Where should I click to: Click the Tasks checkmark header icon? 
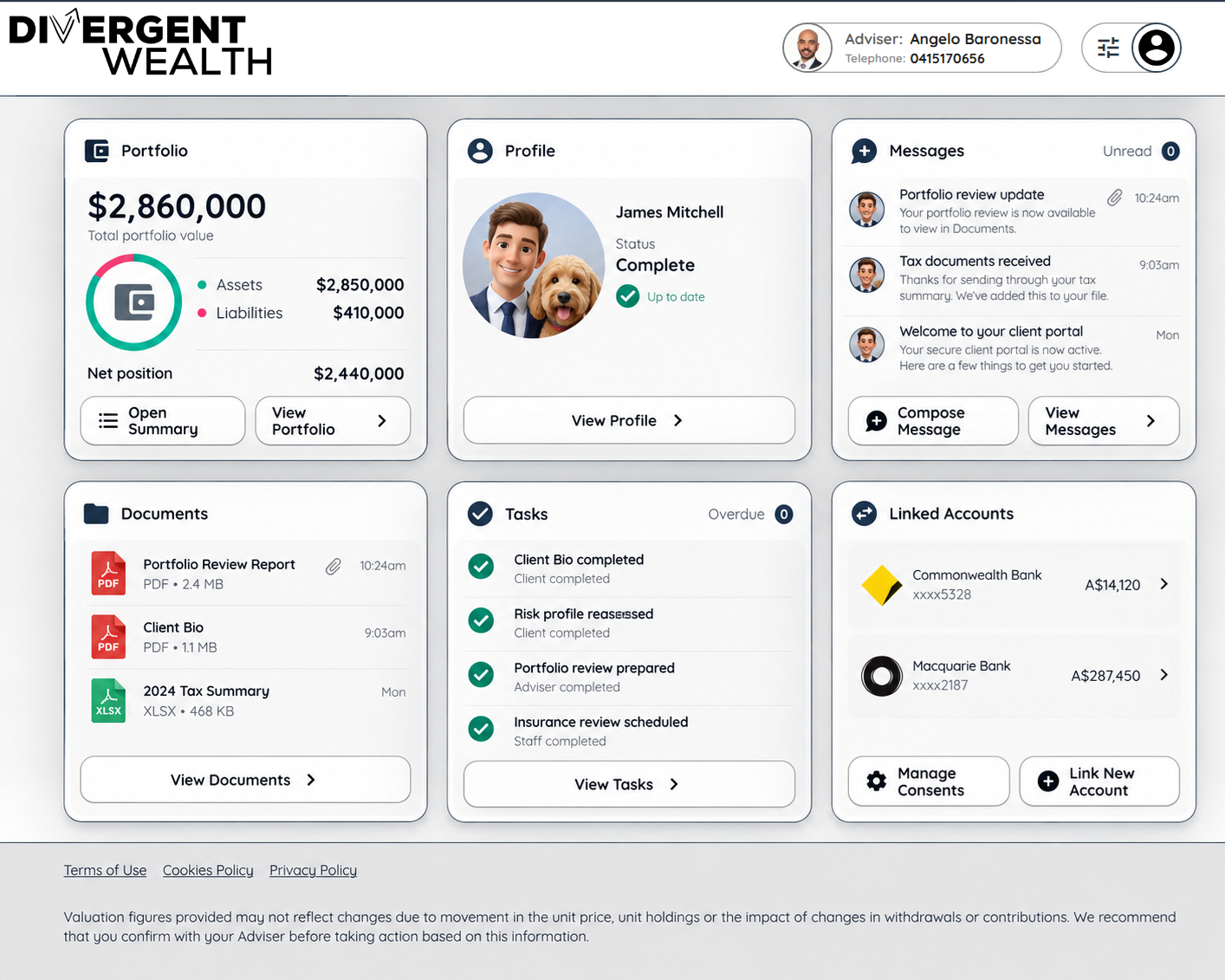[480, 514]
